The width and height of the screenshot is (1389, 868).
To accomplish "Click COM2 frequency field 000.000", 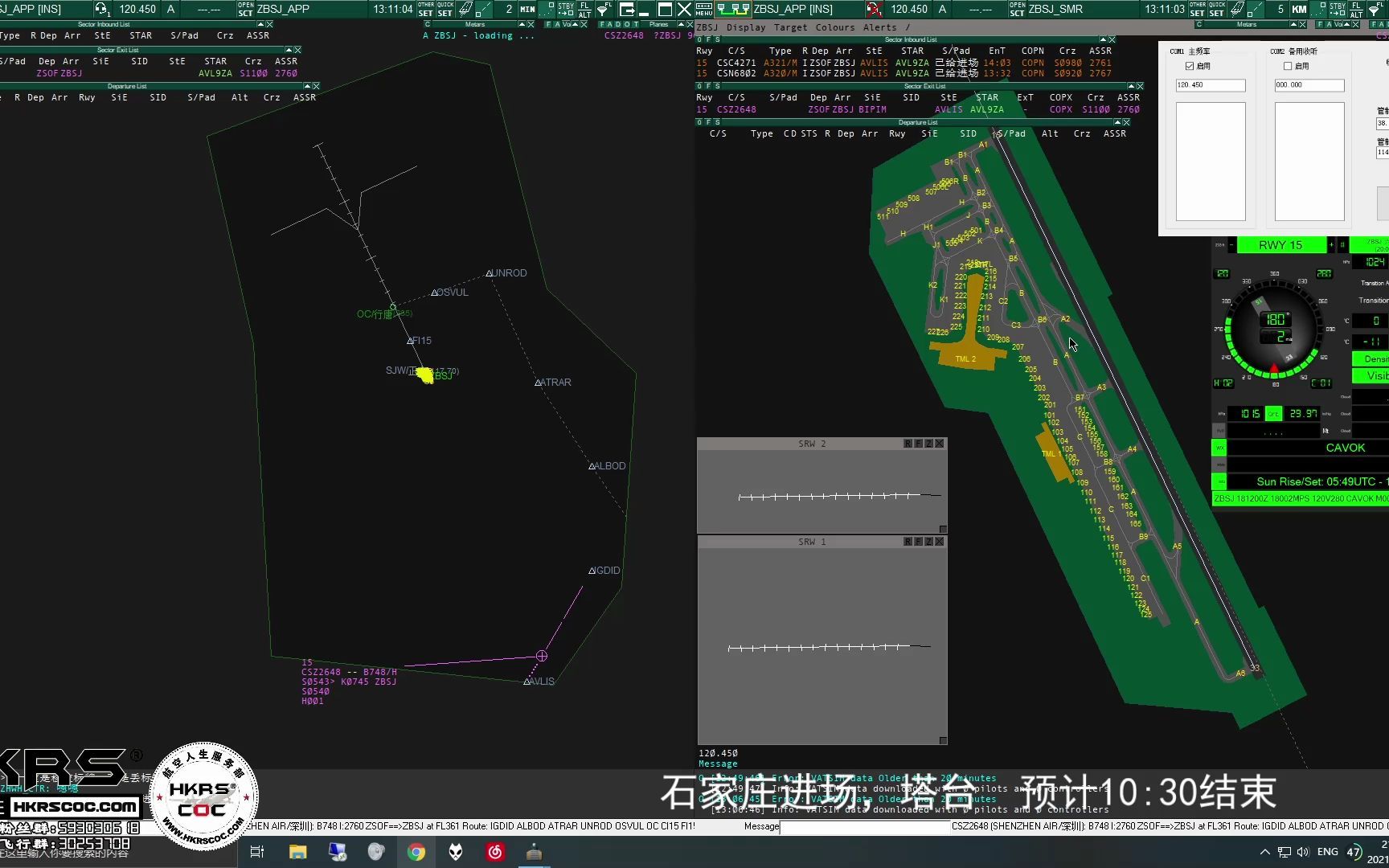I will (x=1309, y=85).
